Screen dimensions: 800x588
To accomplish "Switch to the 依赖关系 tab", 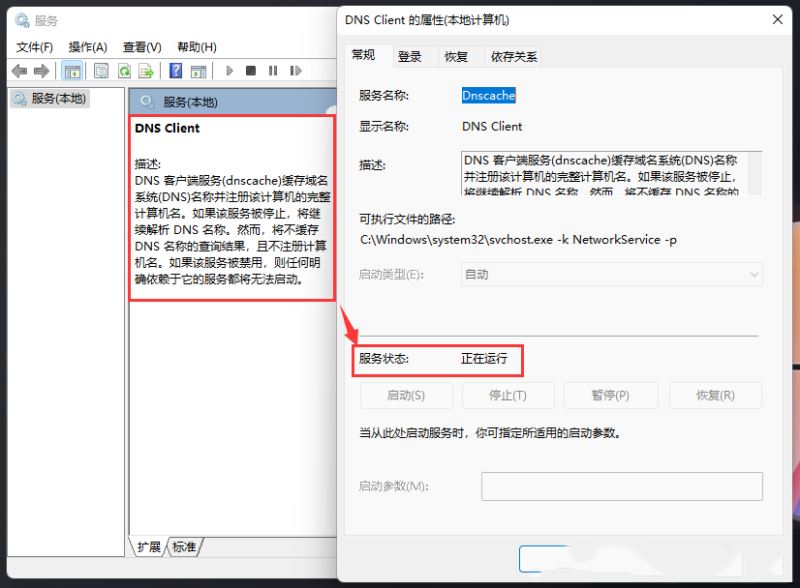I will tap(513, 57).
